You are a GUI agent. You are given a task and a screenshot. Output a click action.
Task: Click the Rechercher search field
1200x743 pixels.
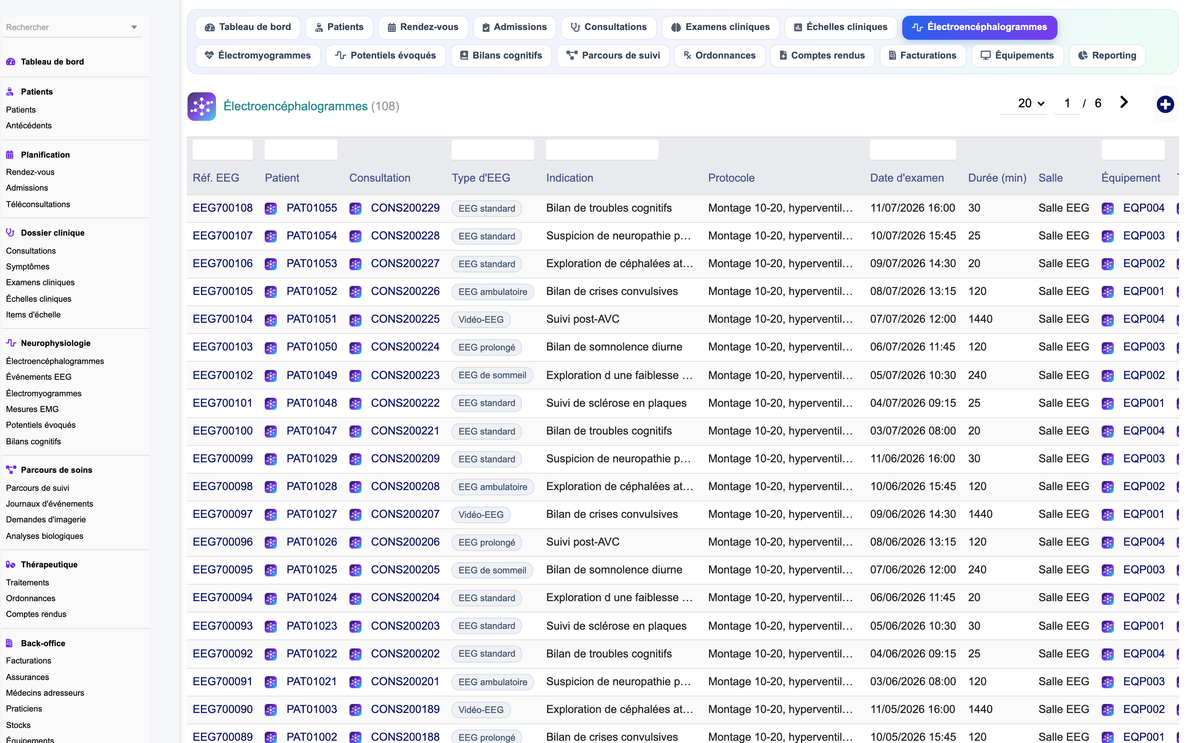coord(67,28)
